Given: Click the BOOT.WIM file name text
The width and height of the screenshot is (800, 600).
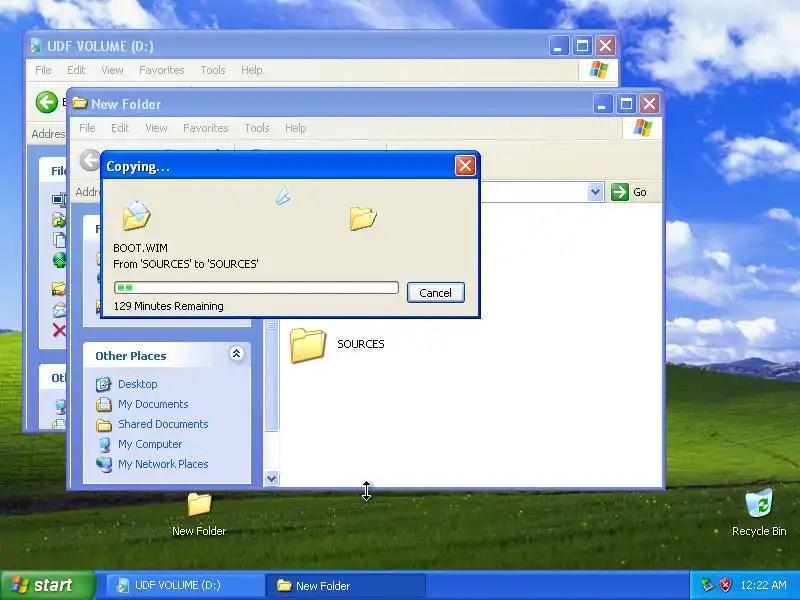Looking at the screenshot, I should 140,248.
